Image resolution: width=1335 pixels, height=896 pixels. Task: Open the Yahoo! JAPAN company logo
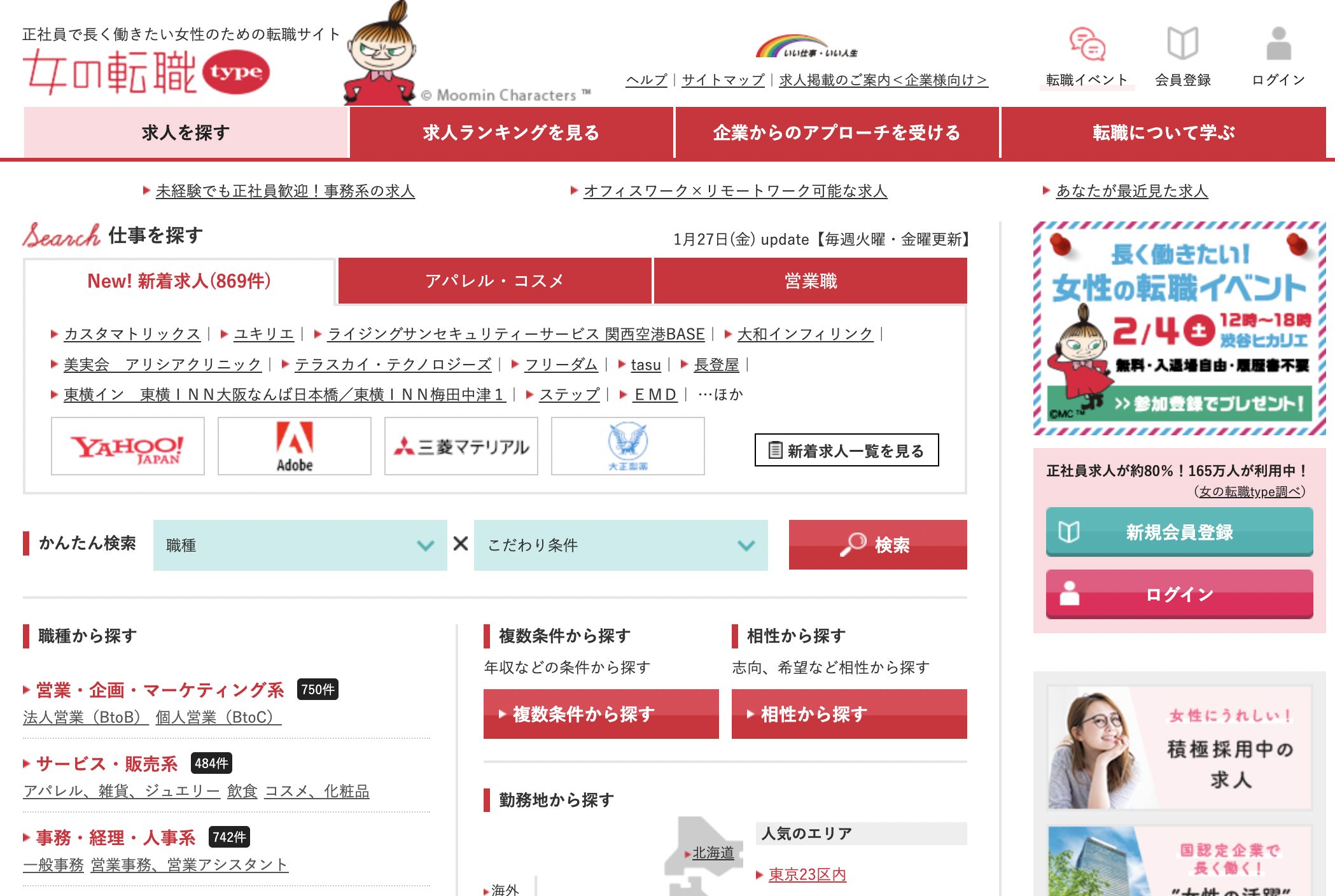coord(127,446)
